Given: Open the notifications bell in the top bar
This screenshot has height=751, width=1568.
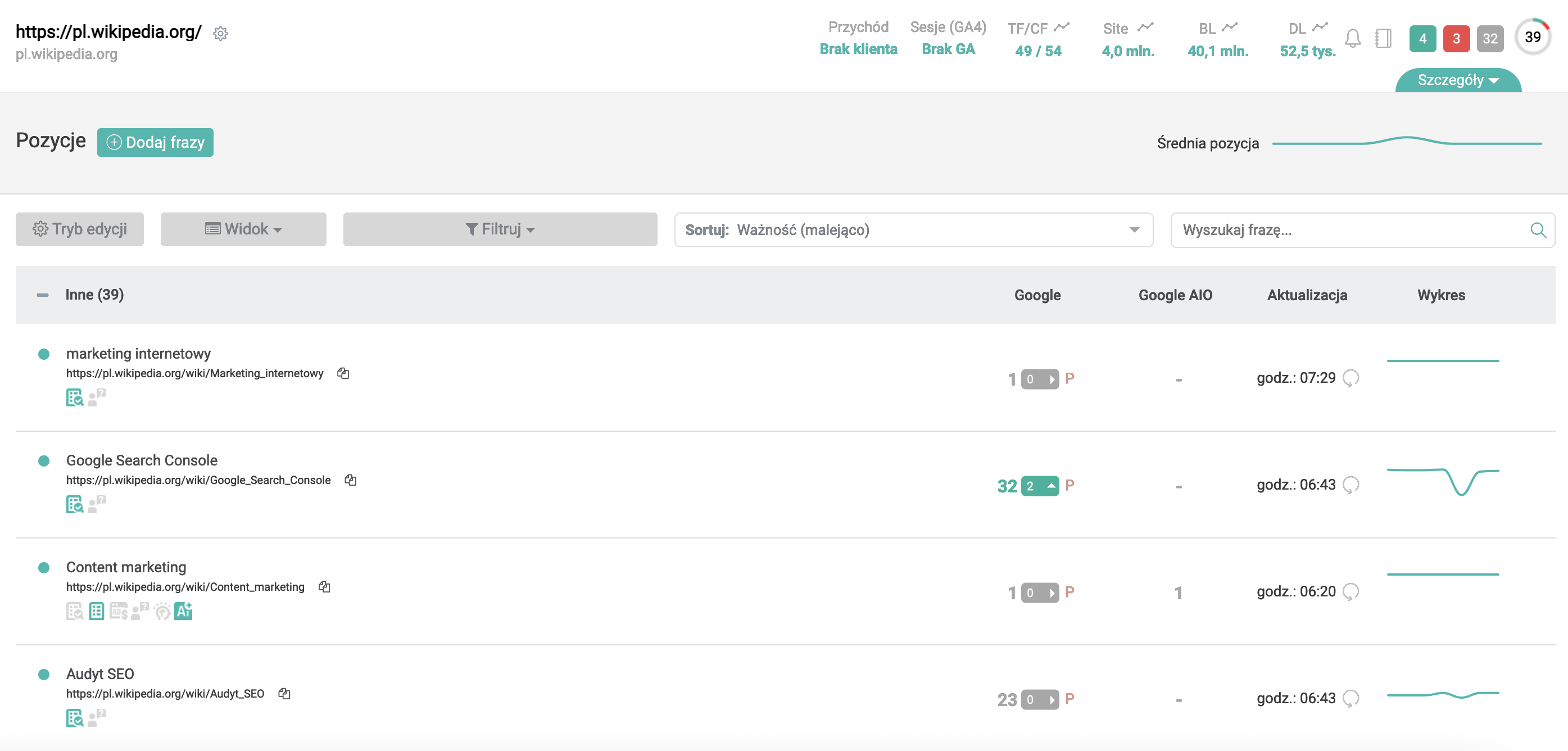Looking at the screenshot, I should click(1354, 38).
